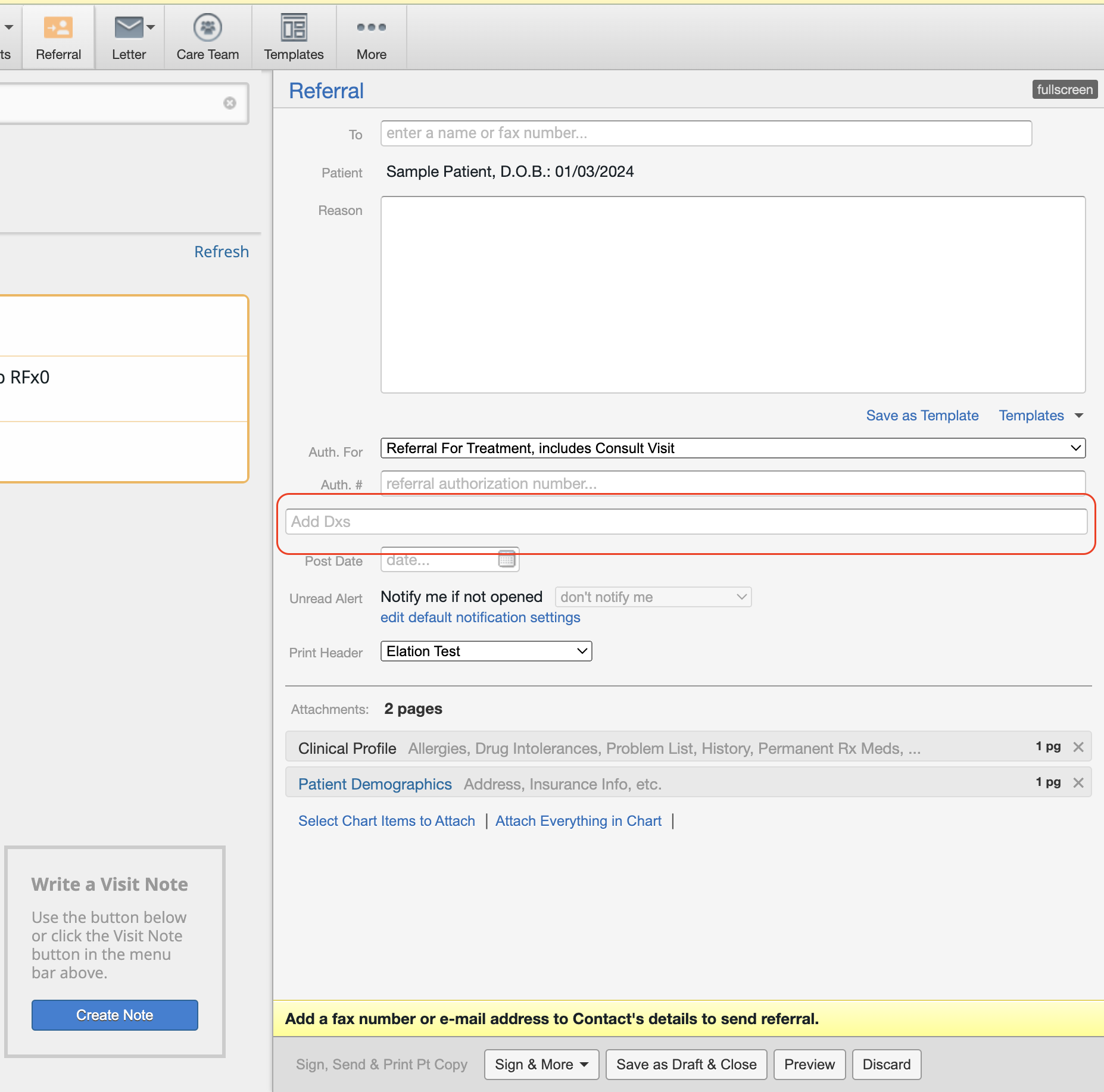Toggle fullscreen mode for Referral
The width and height of the screenshot is (1104, 1092).
click(1065, 89)
